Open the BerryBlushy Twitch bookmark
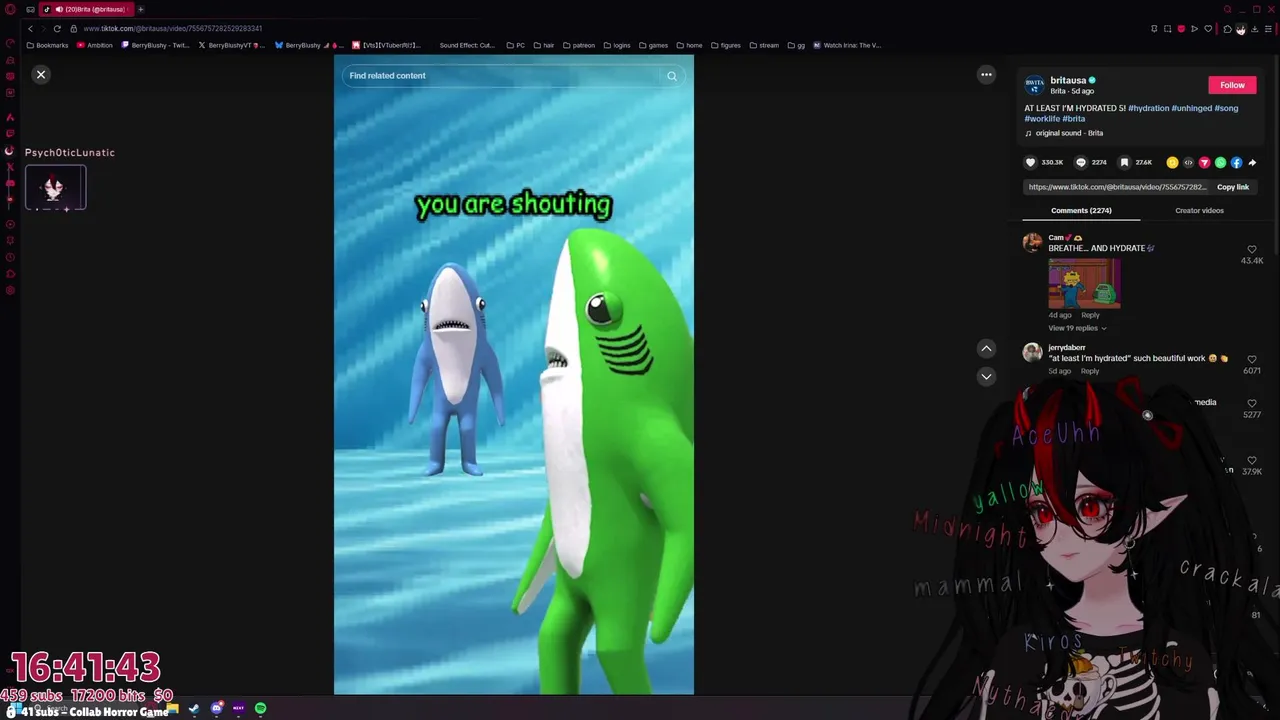The width and height of the screenshot is (1280, 720). [x=155, y=45]
